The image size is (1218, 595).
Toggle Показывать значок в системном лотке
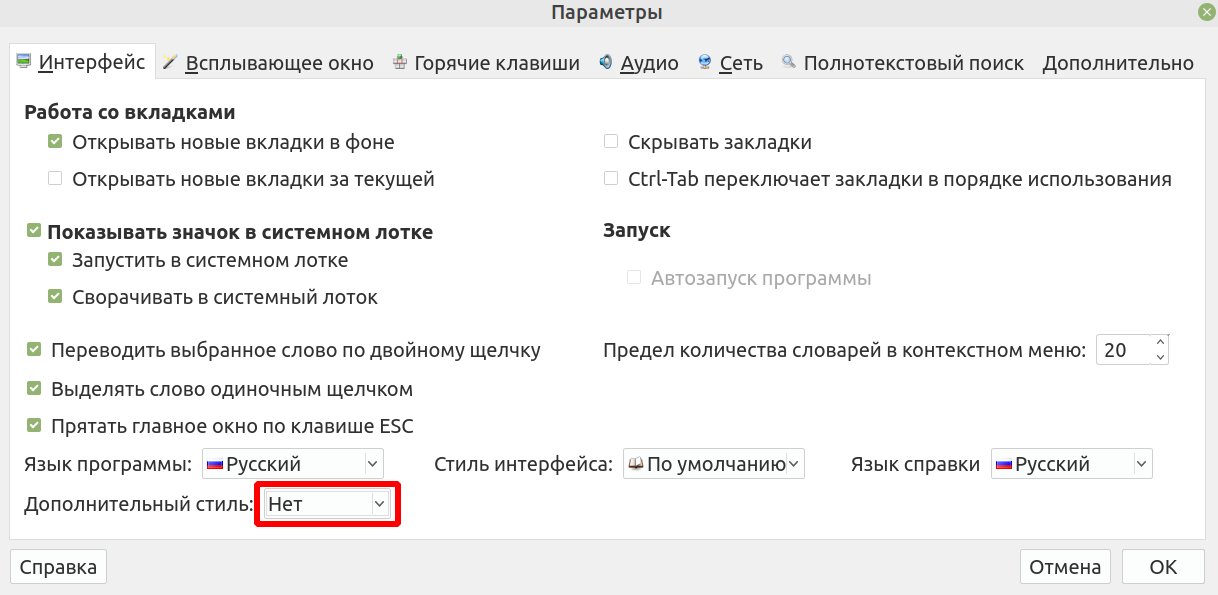230,232
